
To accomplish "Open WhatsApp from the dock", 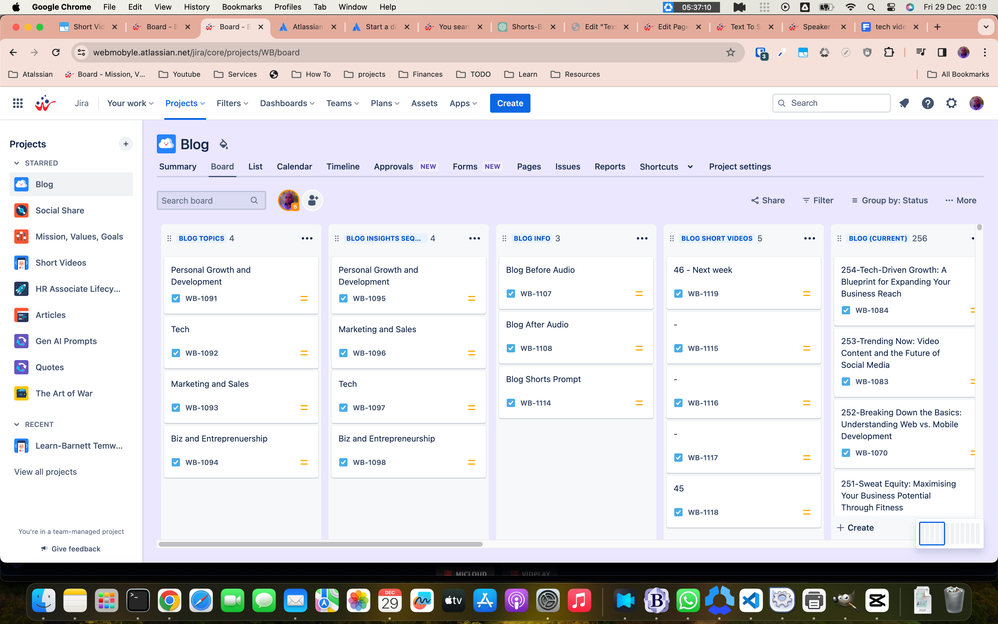I will [x=687, y=600].
